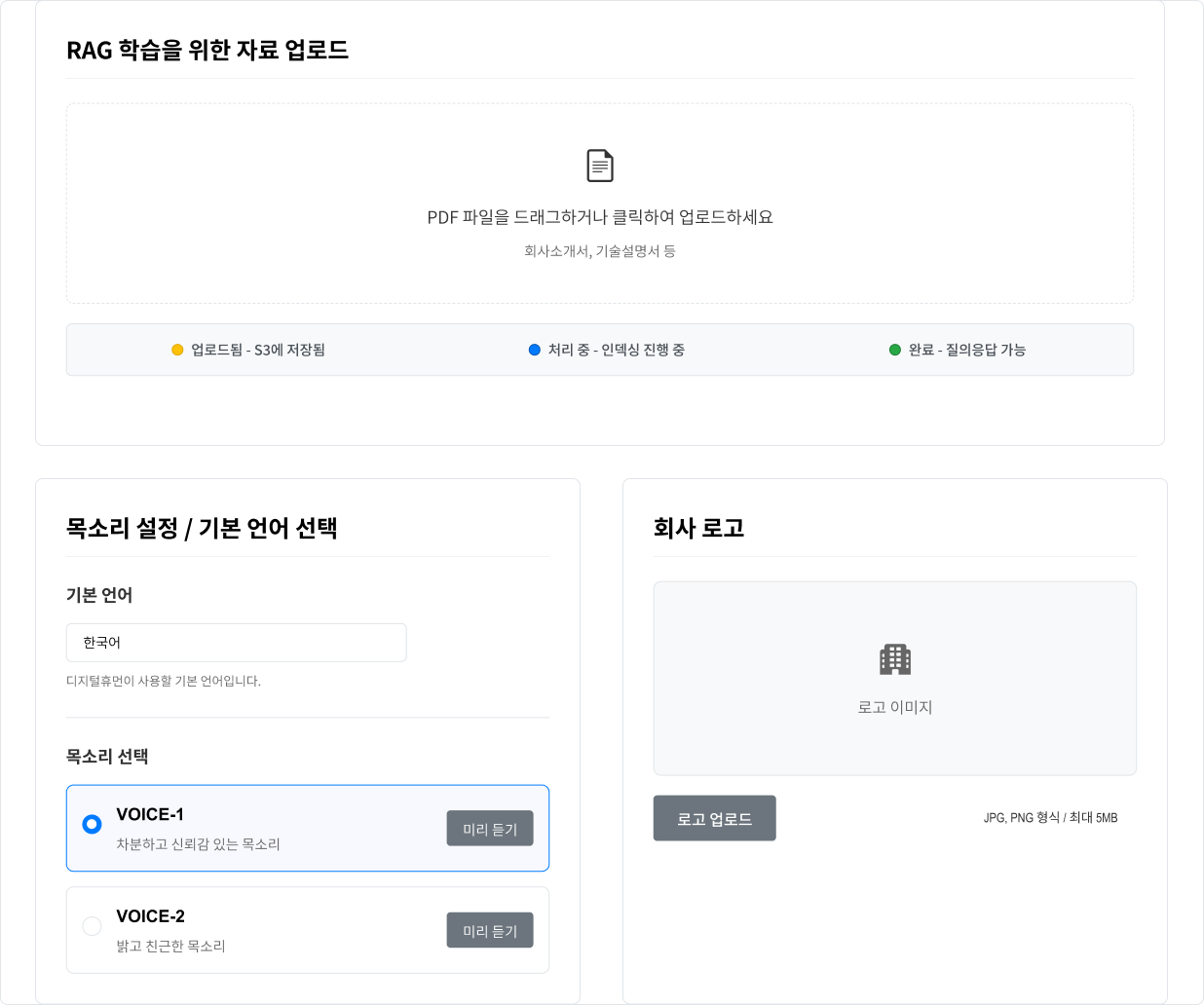
Task: Preview VOICE-2 with 미리 듣기 button
Action: pyautogui.click(x=490, y=930)
